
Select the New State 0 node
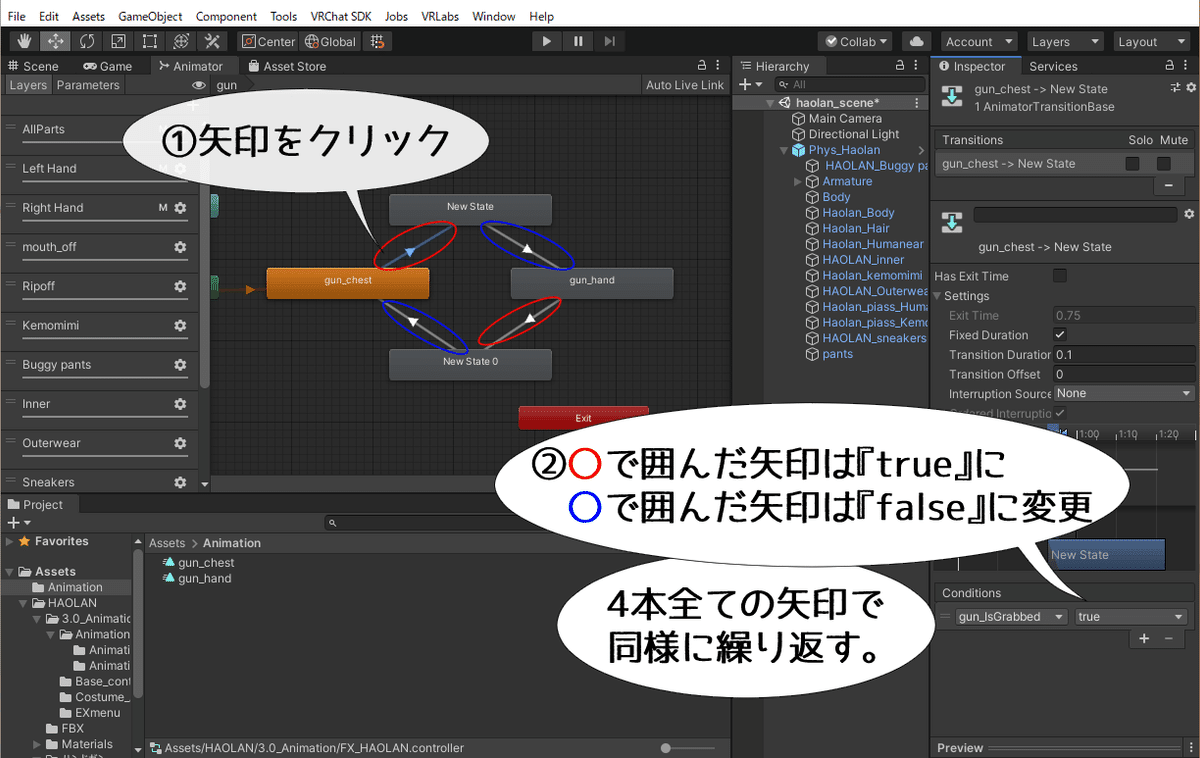[x=470, y=364]
